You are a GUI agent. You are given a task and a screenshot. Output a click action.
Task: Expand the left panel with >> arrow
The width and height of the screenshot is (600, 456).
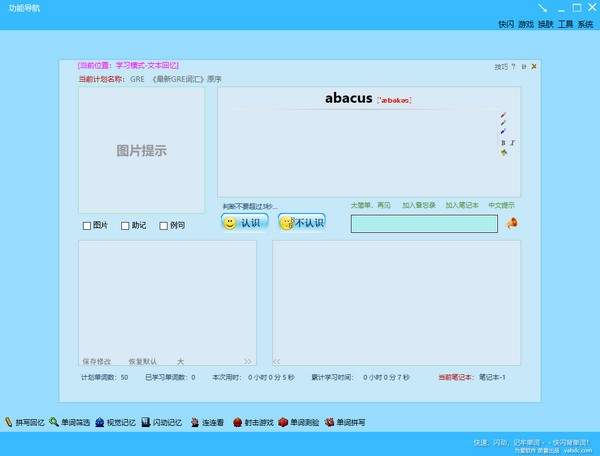pos(248,361)
